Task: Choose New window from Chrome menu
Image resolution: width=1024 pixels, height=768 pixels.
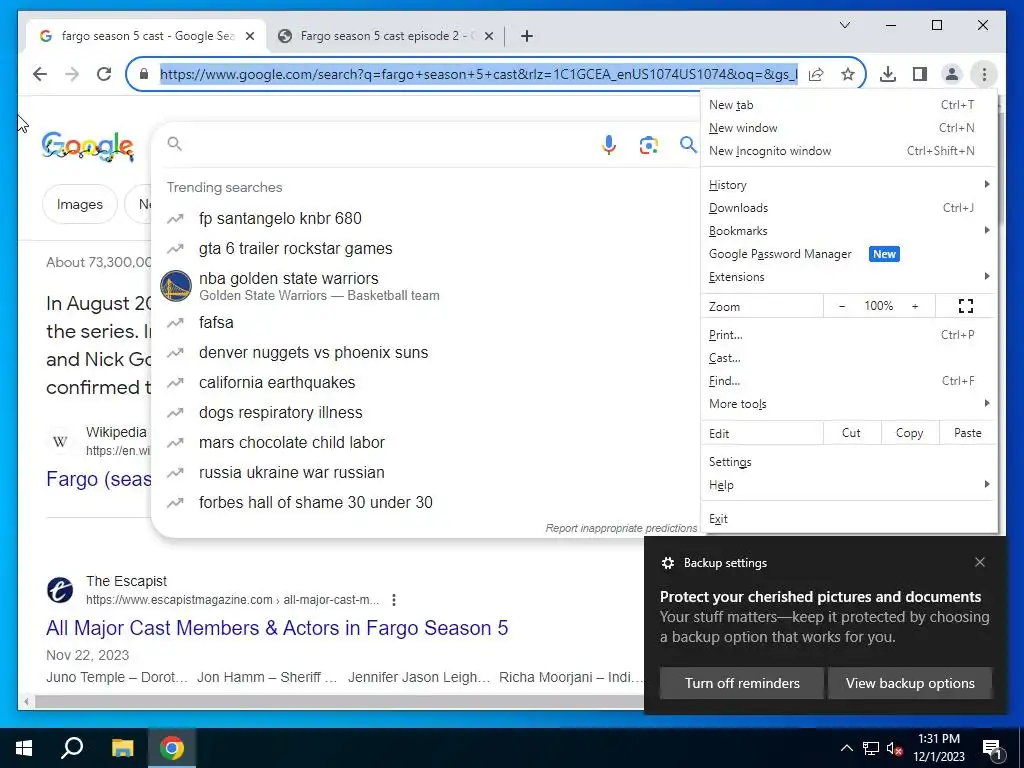Action: 849,127
